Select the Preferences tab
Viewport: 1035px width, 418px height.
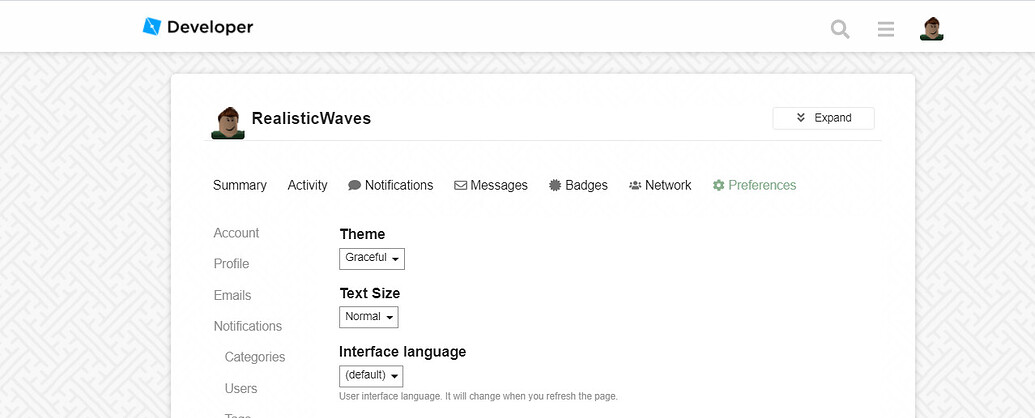[754, 186]
